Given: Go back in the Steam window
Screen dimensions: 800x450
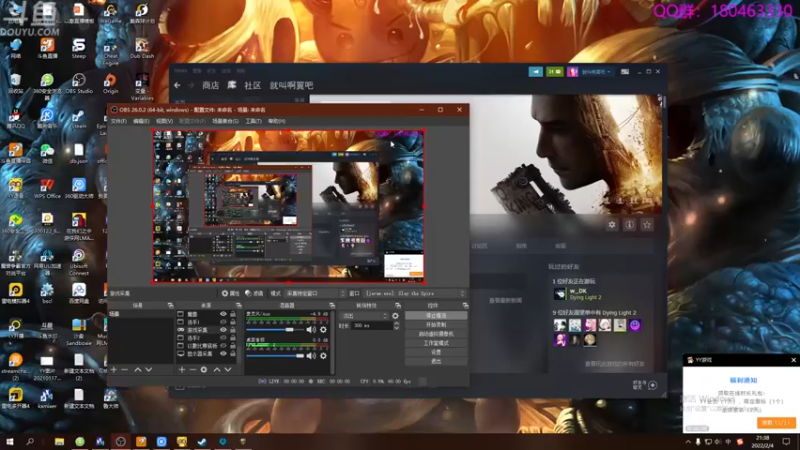Looking at the screenshot, I should click(x=177, y=85).
